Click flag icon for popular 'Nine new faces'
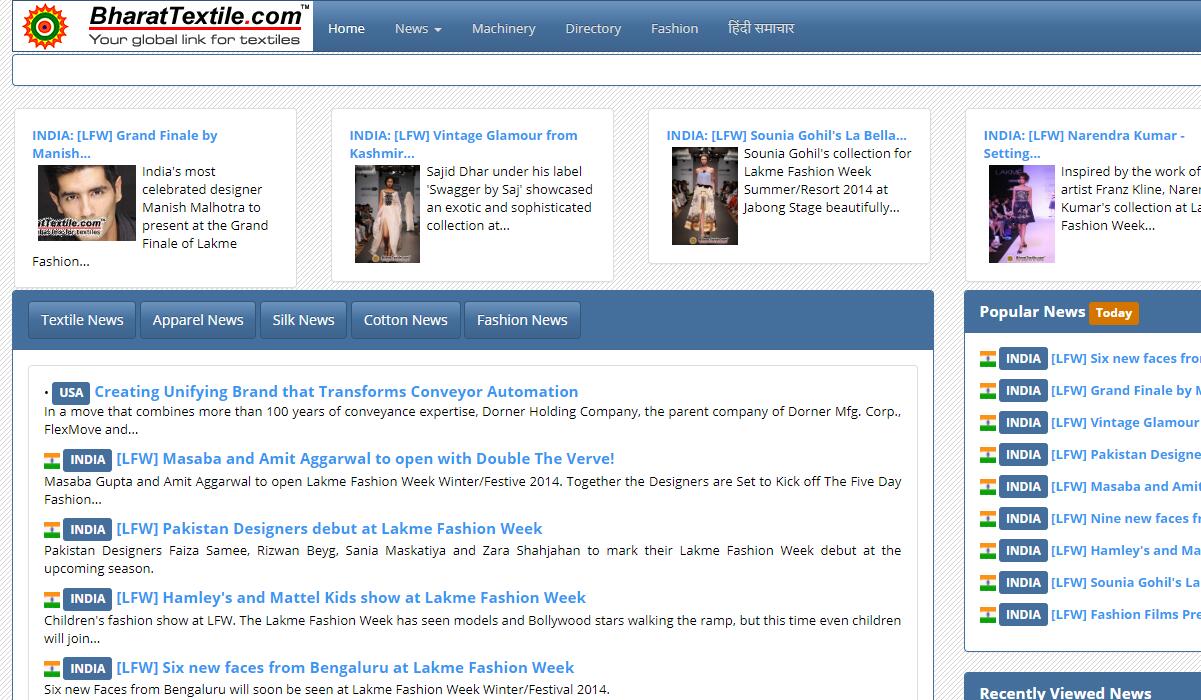 988,519
